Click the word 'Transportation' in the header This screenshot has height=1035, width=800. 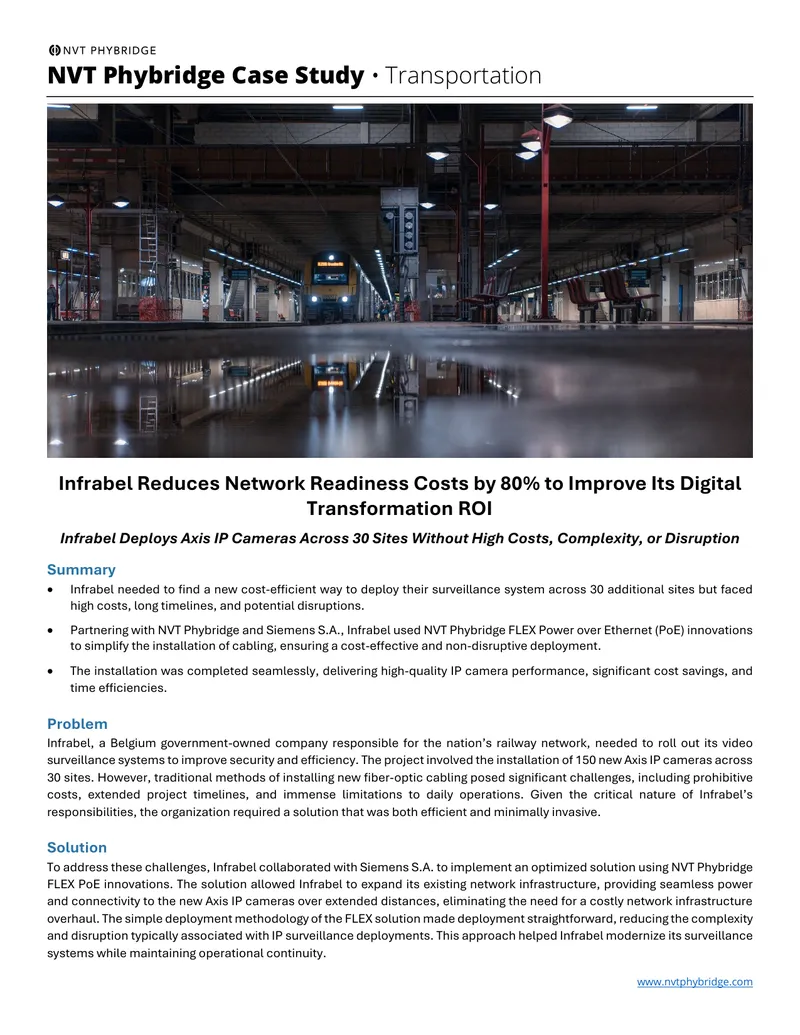click(x=463, y=75)
